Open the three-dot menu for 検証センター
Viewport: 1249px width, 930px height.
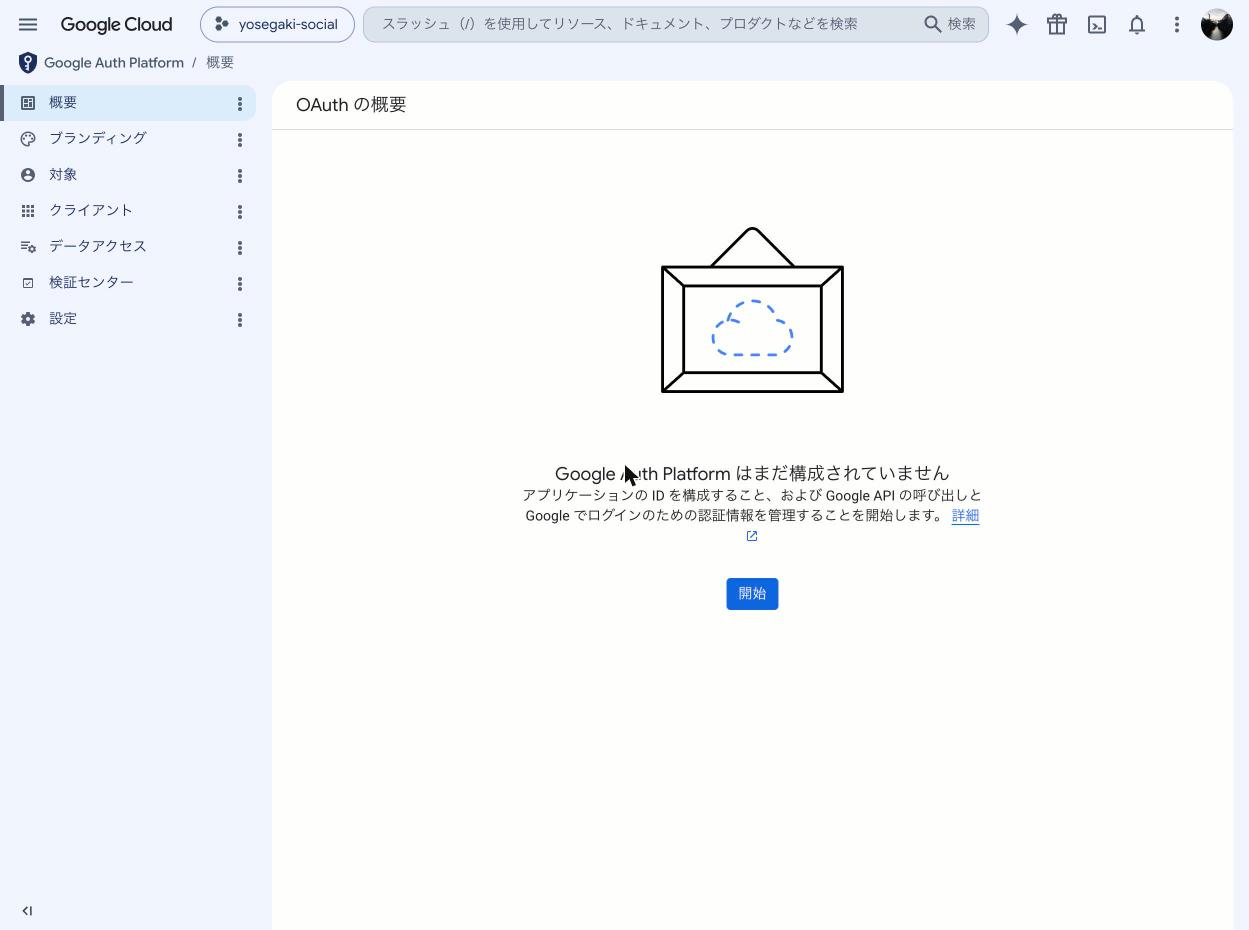pos(240,284)
